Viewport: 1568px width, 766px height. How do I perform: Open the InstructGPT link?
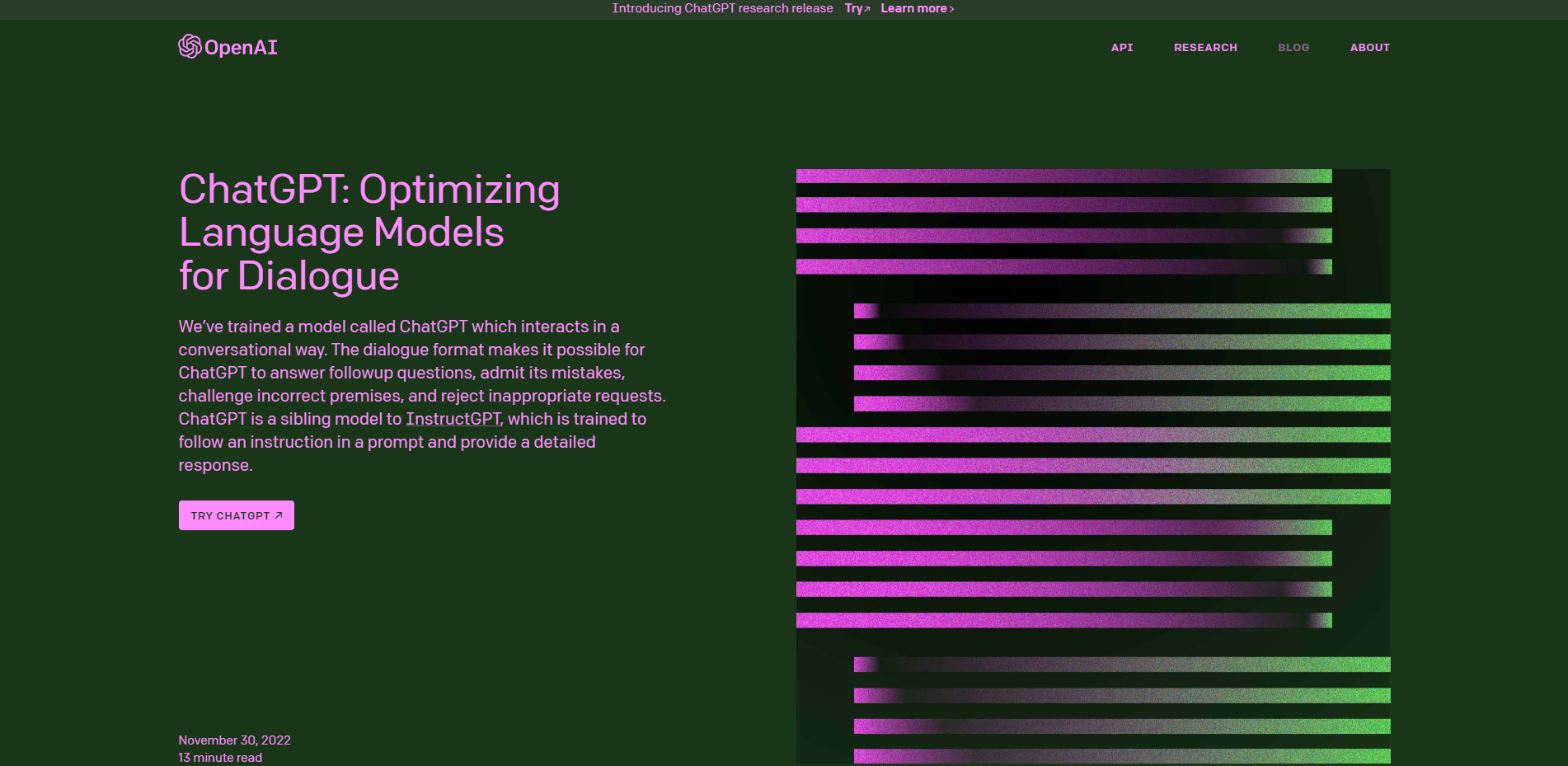point(453,419)
